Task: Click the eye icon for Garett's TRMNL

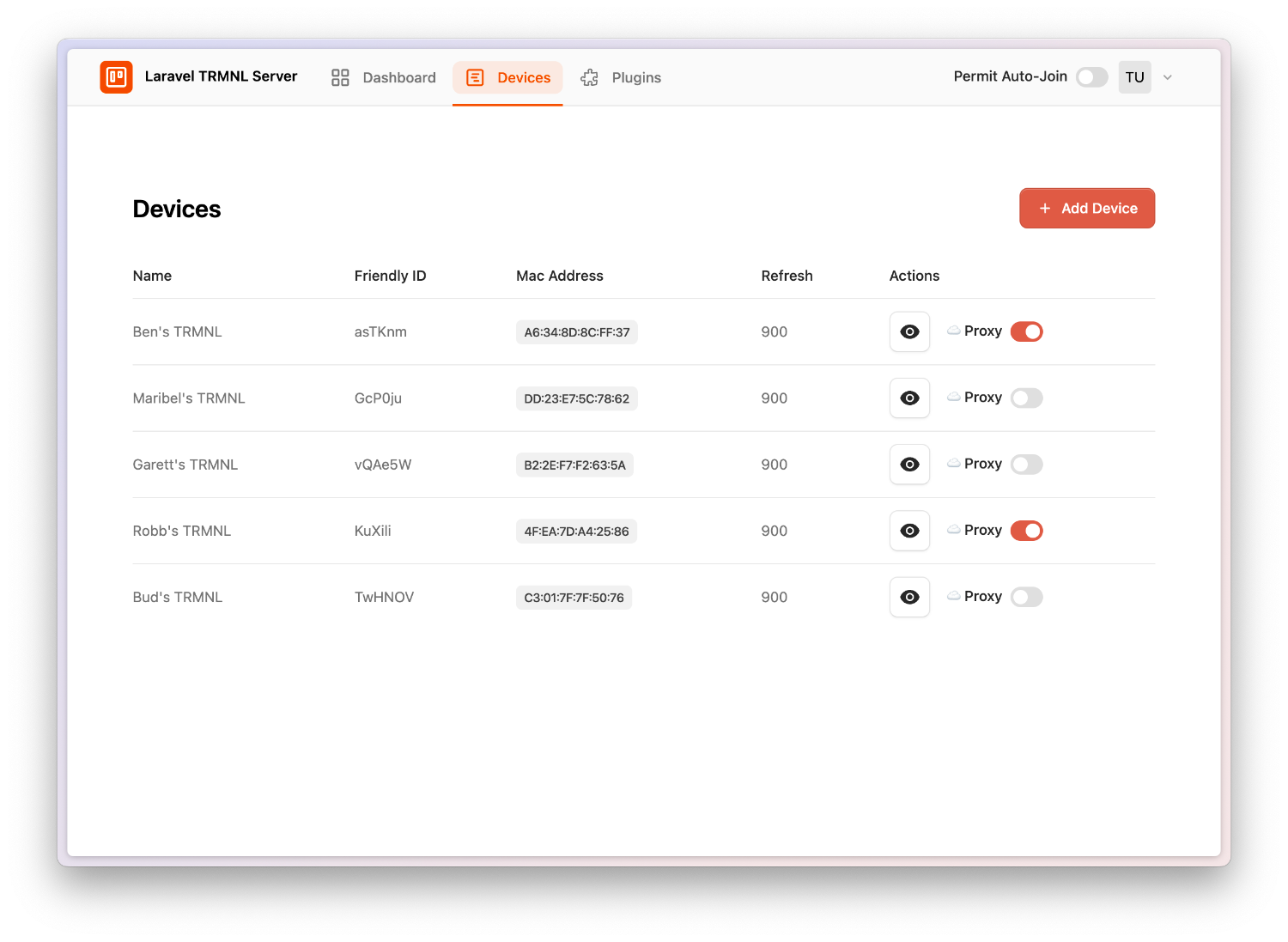Action: click(x=909, y=464)
